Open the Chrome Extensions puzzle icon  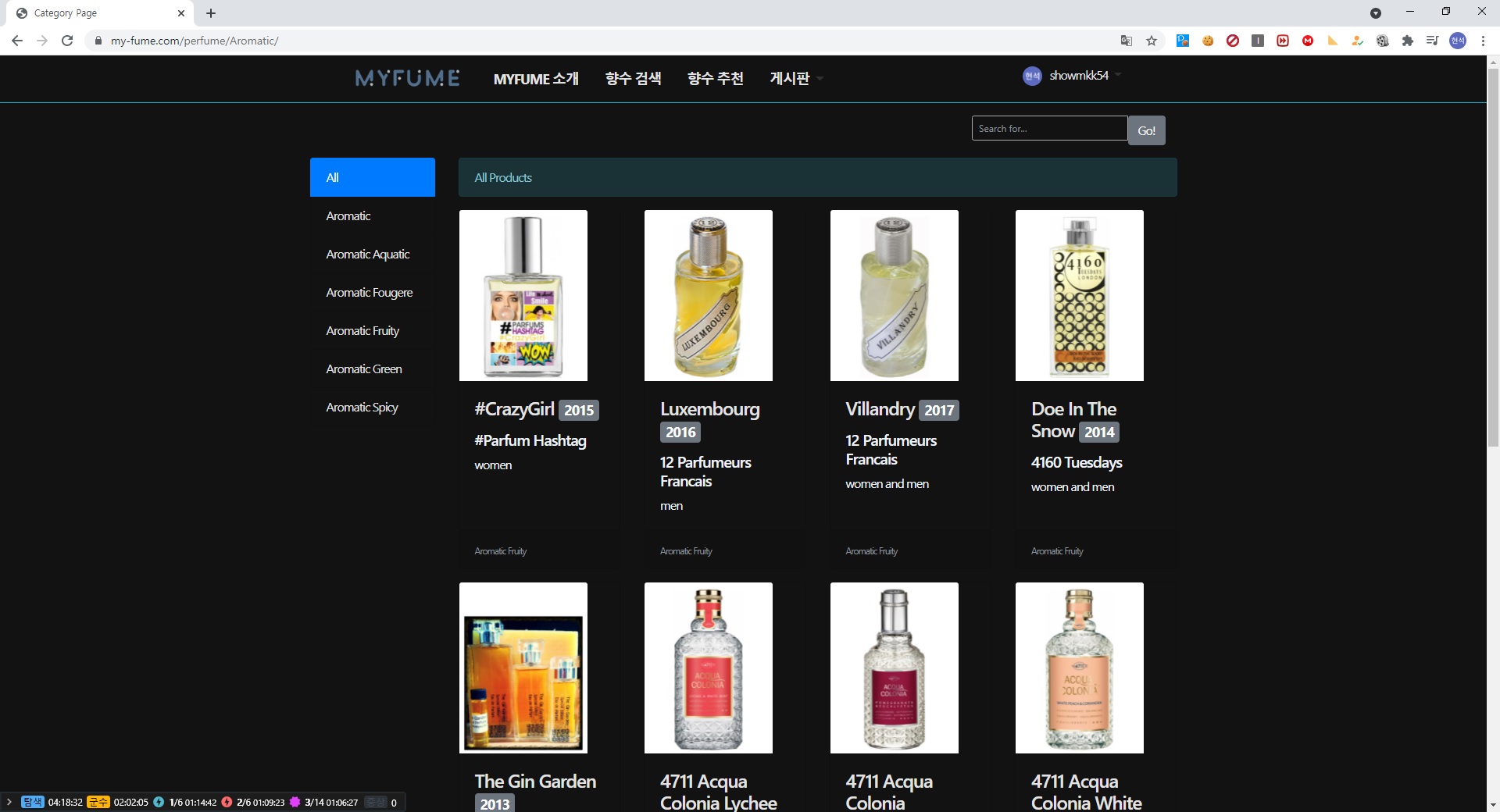(x=1408, y=41)
